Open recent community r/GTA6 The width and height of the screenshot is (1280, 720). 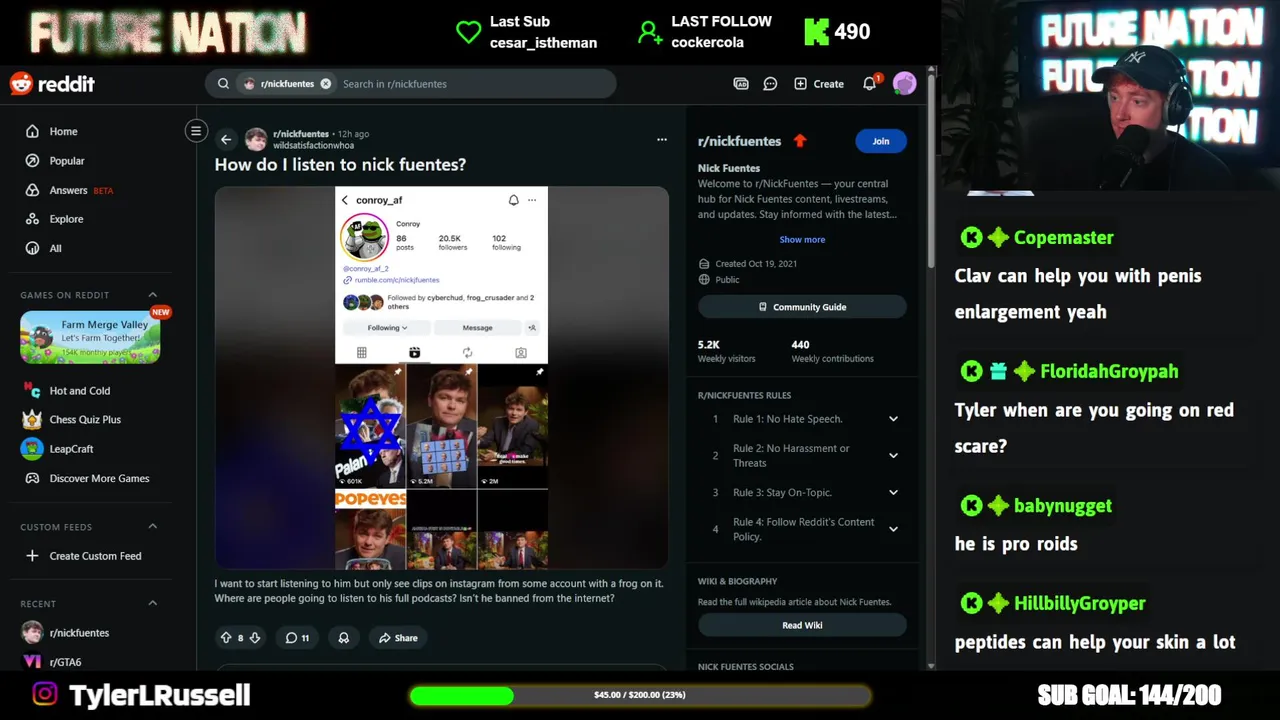65,662
